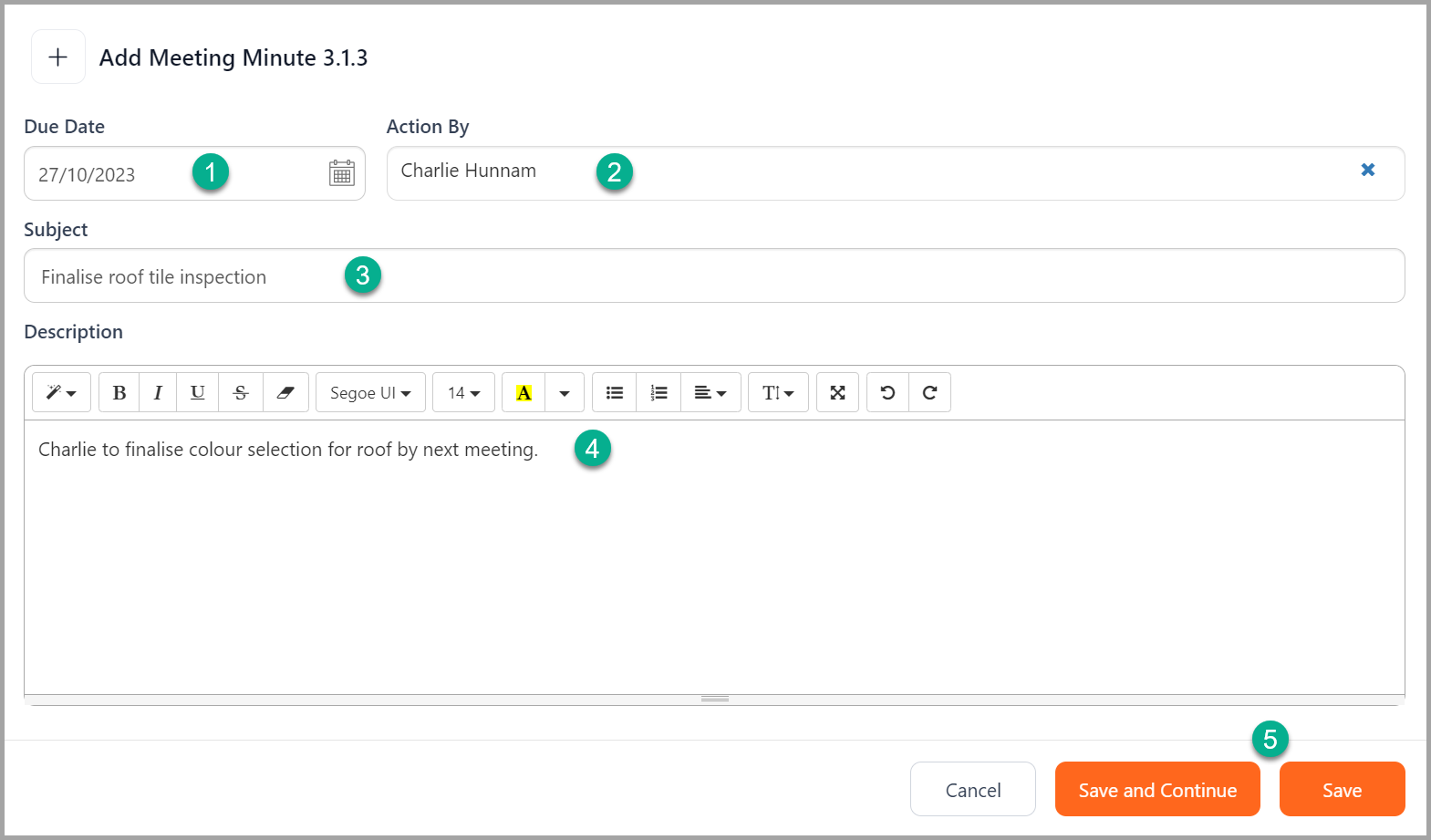This screenshot has height=840, width=1431.
Task: Apply the yellow highlight color button
Action: [524, 392]
